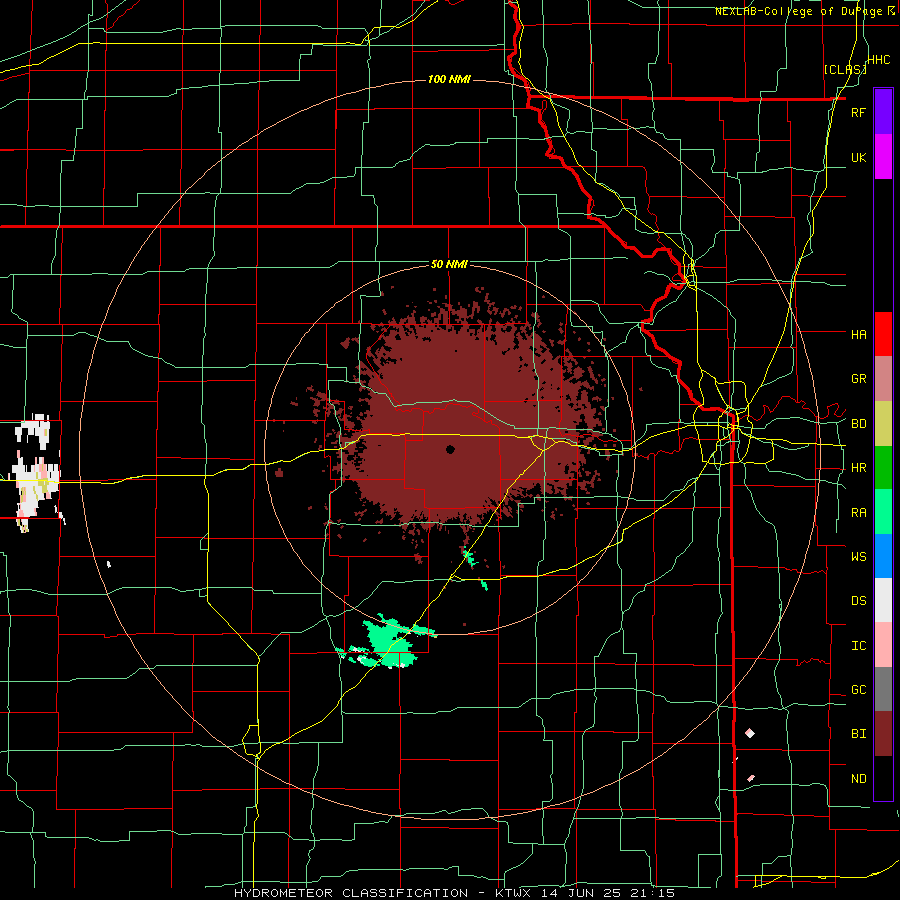Select the BI legend label
The width and height of the screenshot is (900, 900).
[858, 734]
